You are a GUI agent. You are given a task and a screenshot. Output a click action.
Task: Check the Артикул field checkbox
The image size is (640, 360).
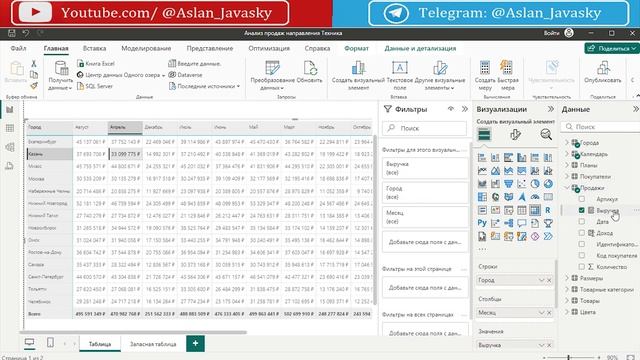[x=582, y=199]
